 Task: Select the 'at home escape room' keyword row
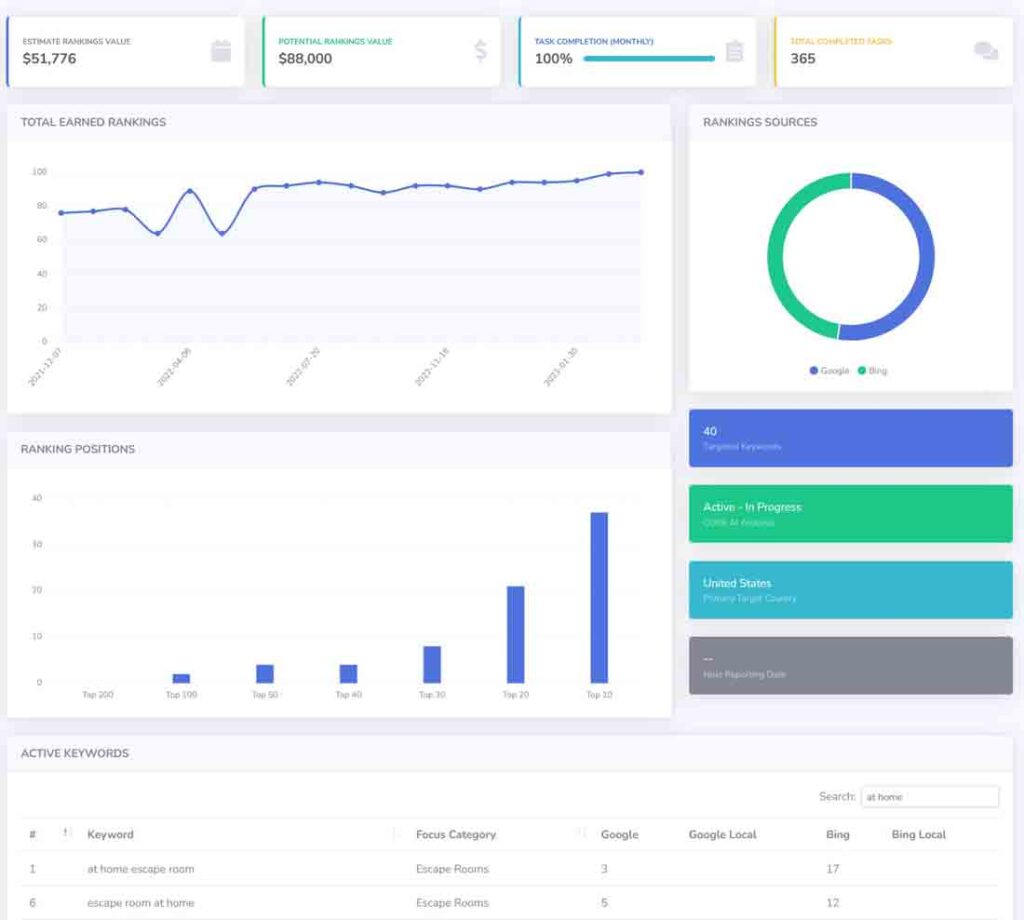click(x=140, y=869)
